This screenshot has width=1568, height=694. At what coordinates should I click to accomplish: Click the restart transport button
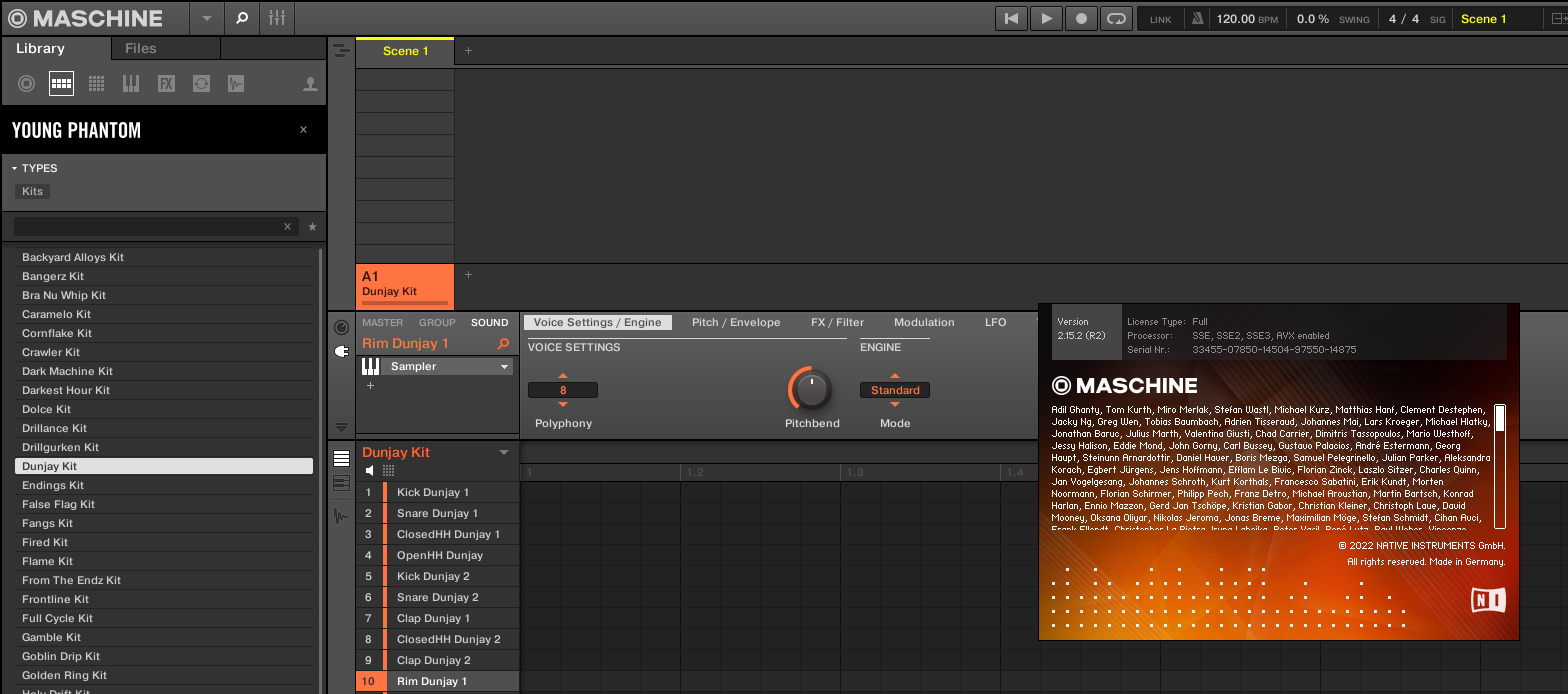pyautogui.click(x=1012, y=18)
